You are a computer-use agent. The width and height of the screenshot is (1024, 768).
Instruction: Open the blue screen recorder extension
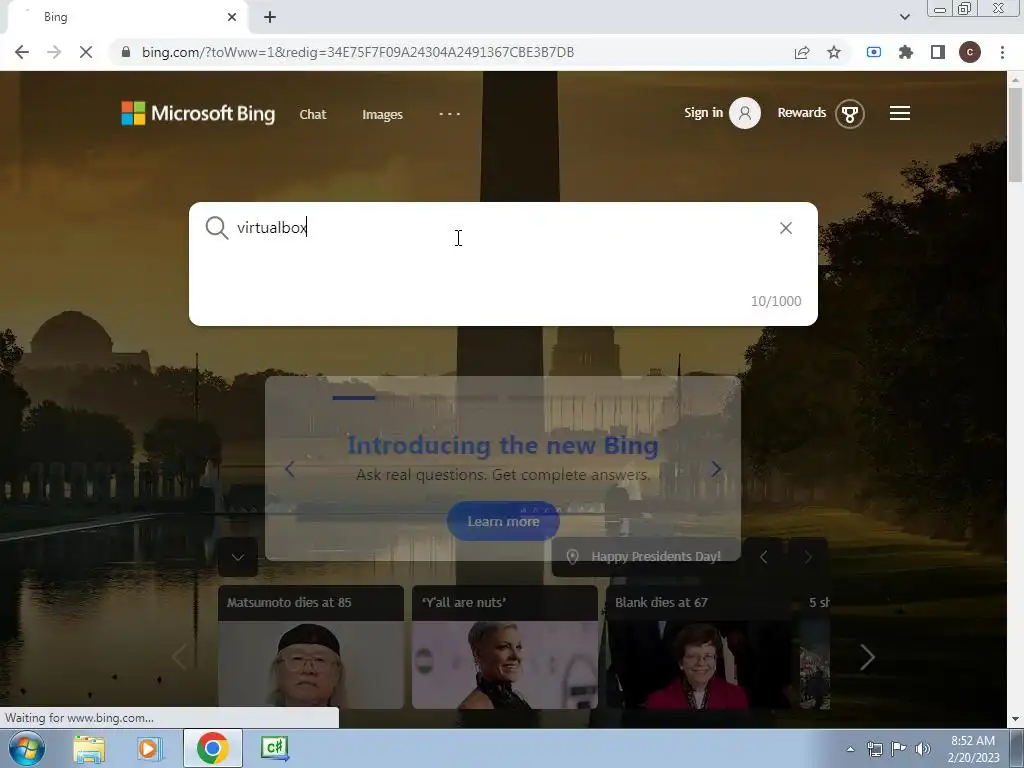[874, 52]
